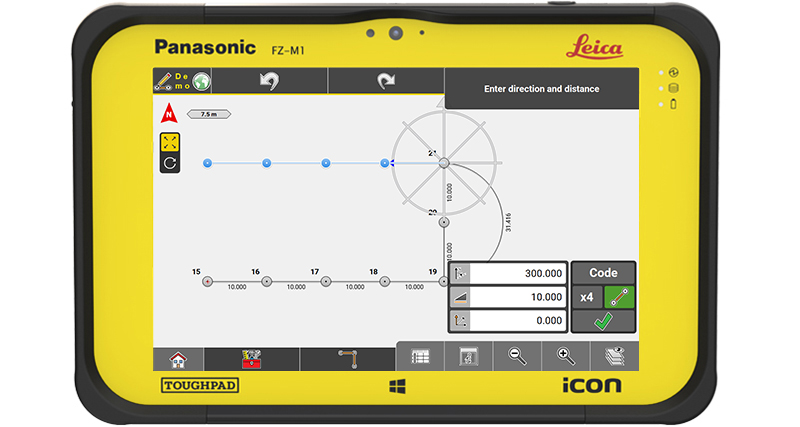Click the yellow zoom-extents button
The height and width of the screenshot is (427, 800).
[x=170, y=142]
